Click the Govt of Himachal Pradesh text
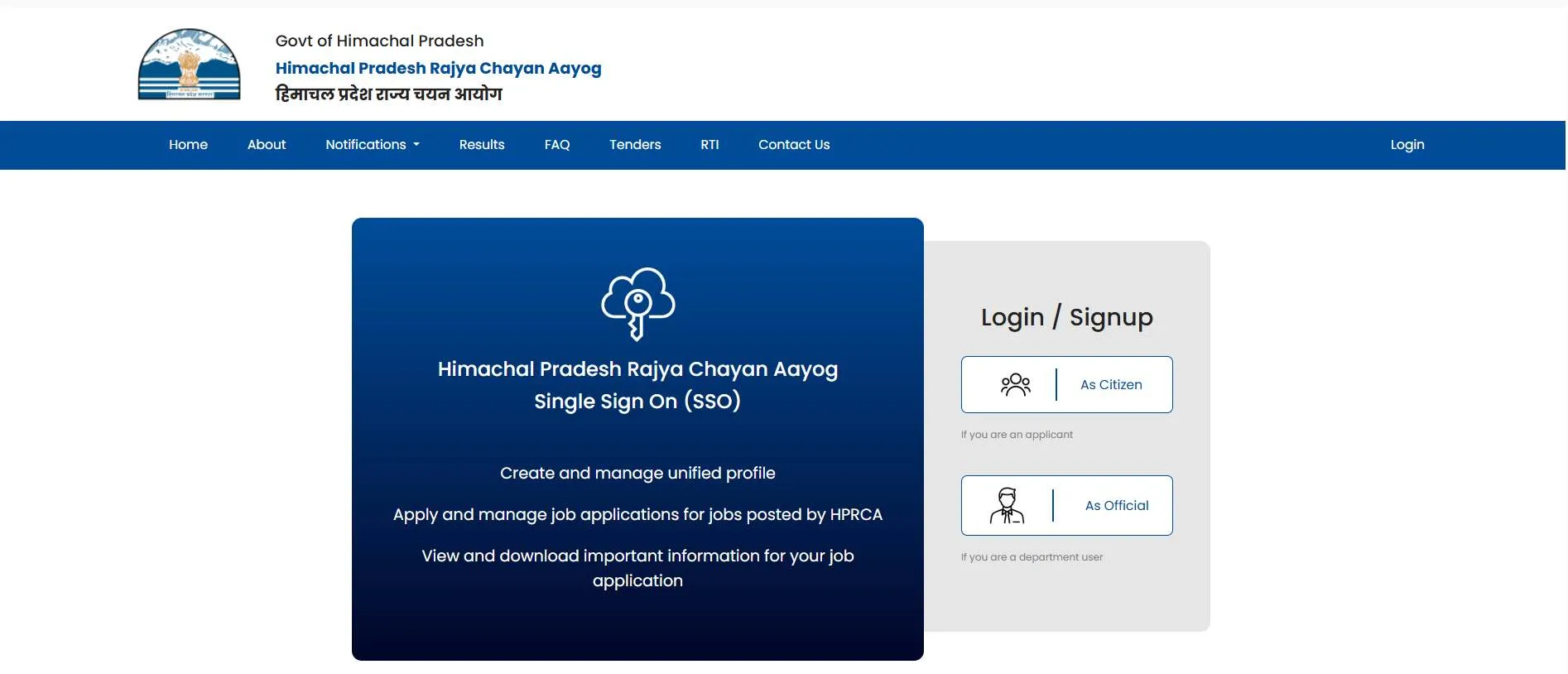The image size is (1568, 674). (379, 41)
